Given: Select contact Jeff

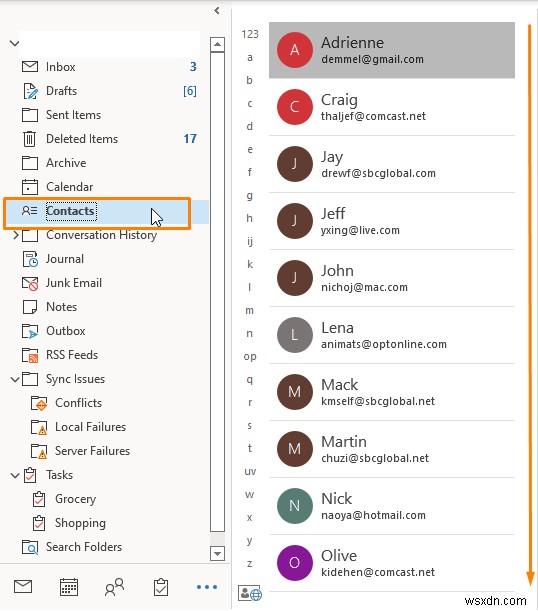Looking at the screenshot, I should pyautogui.click(x=392, y=221).
